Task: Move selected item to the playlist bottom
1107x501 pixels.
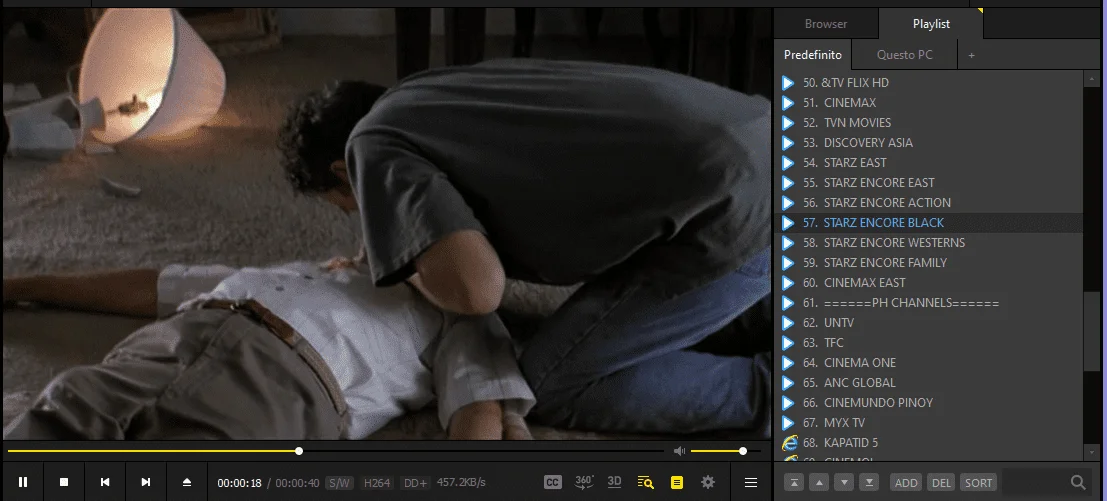Action: (x=870, y=483)
